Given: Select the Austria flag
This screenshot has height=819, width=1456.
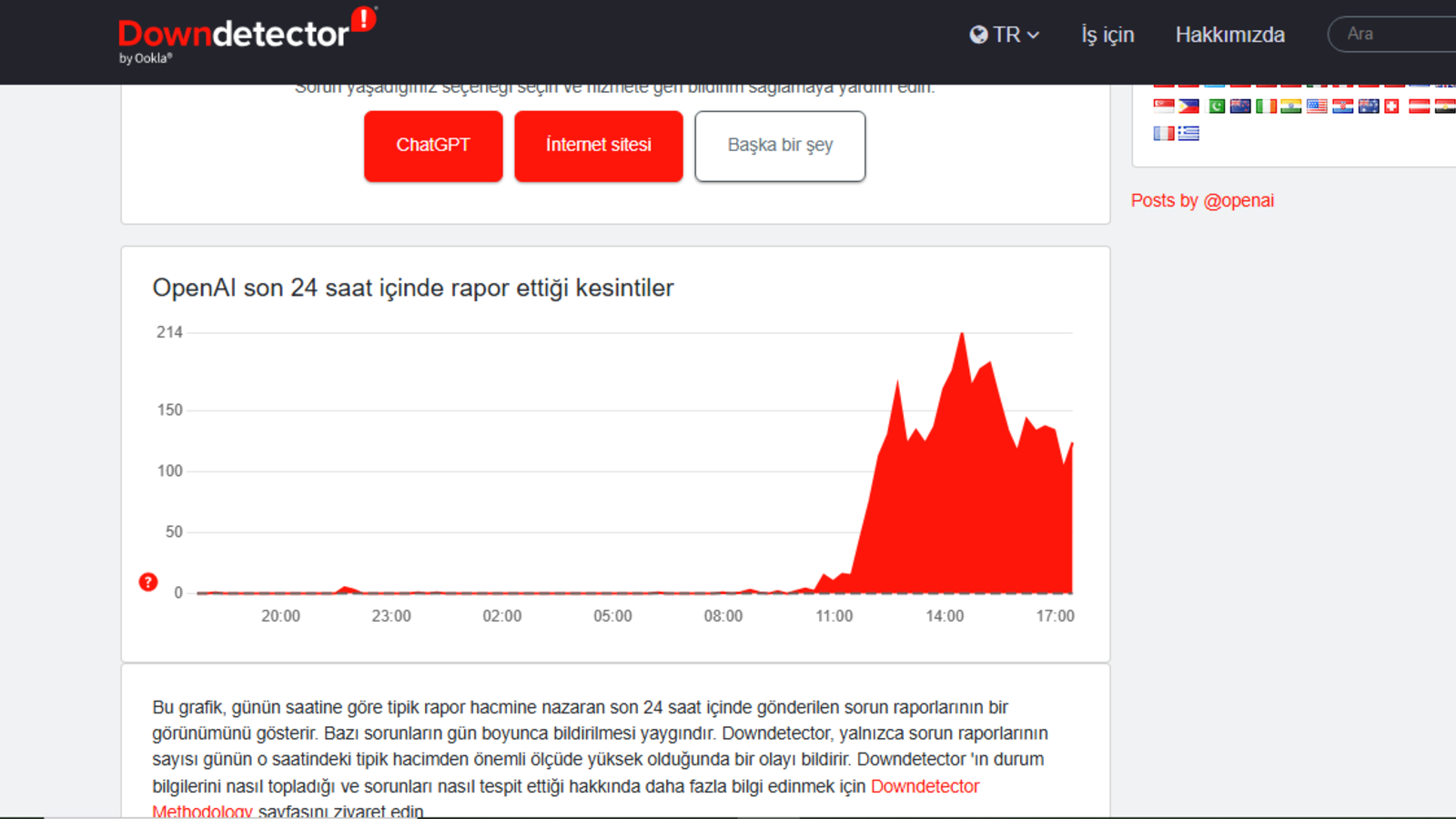Looking at the screenshot, I should [1420, 106].
